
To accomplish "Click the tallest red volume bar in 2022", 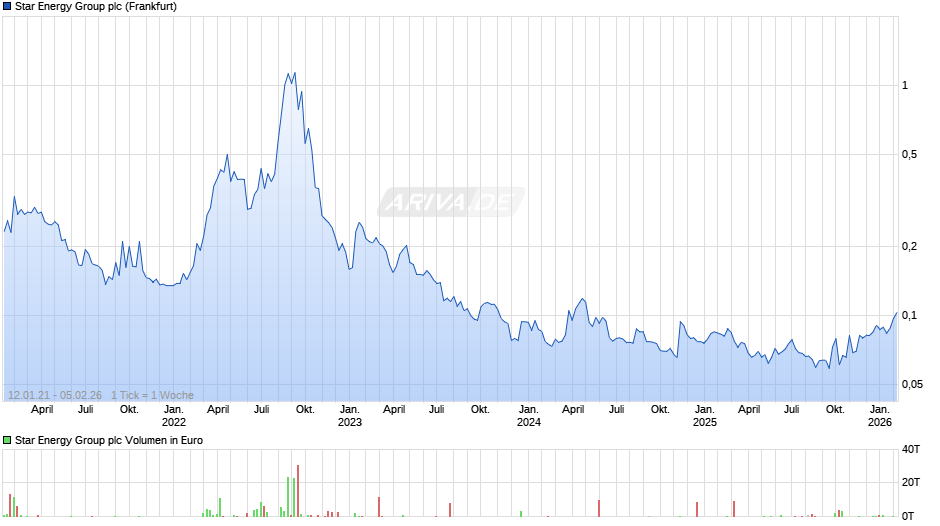I will 298,491.
